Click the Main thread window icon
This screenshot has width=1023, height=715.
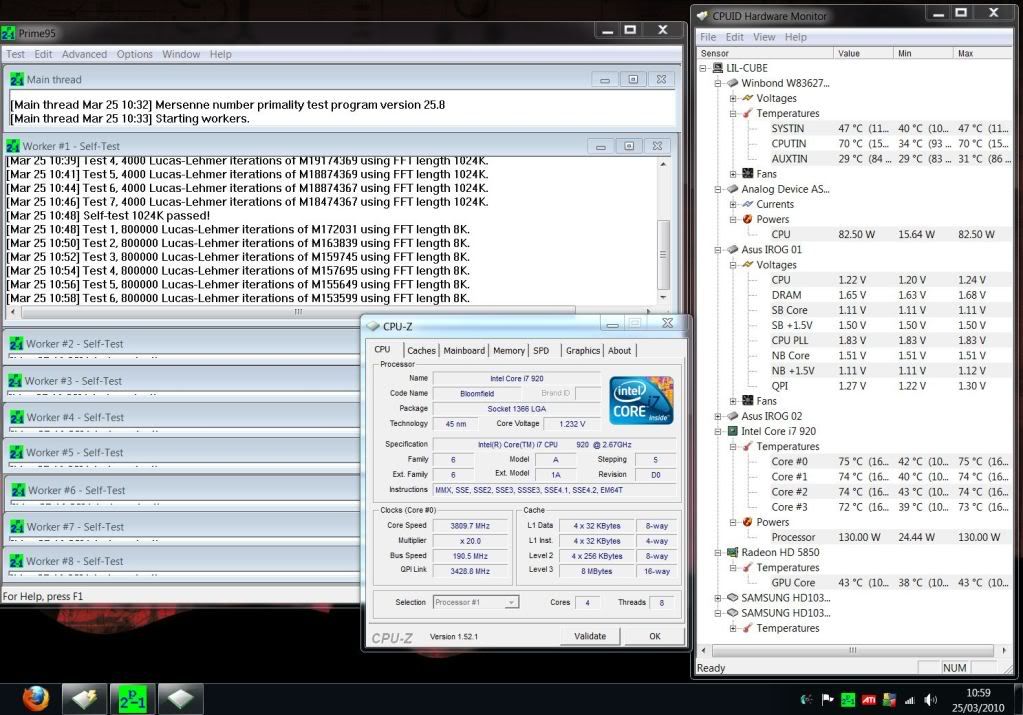(17, 80)
